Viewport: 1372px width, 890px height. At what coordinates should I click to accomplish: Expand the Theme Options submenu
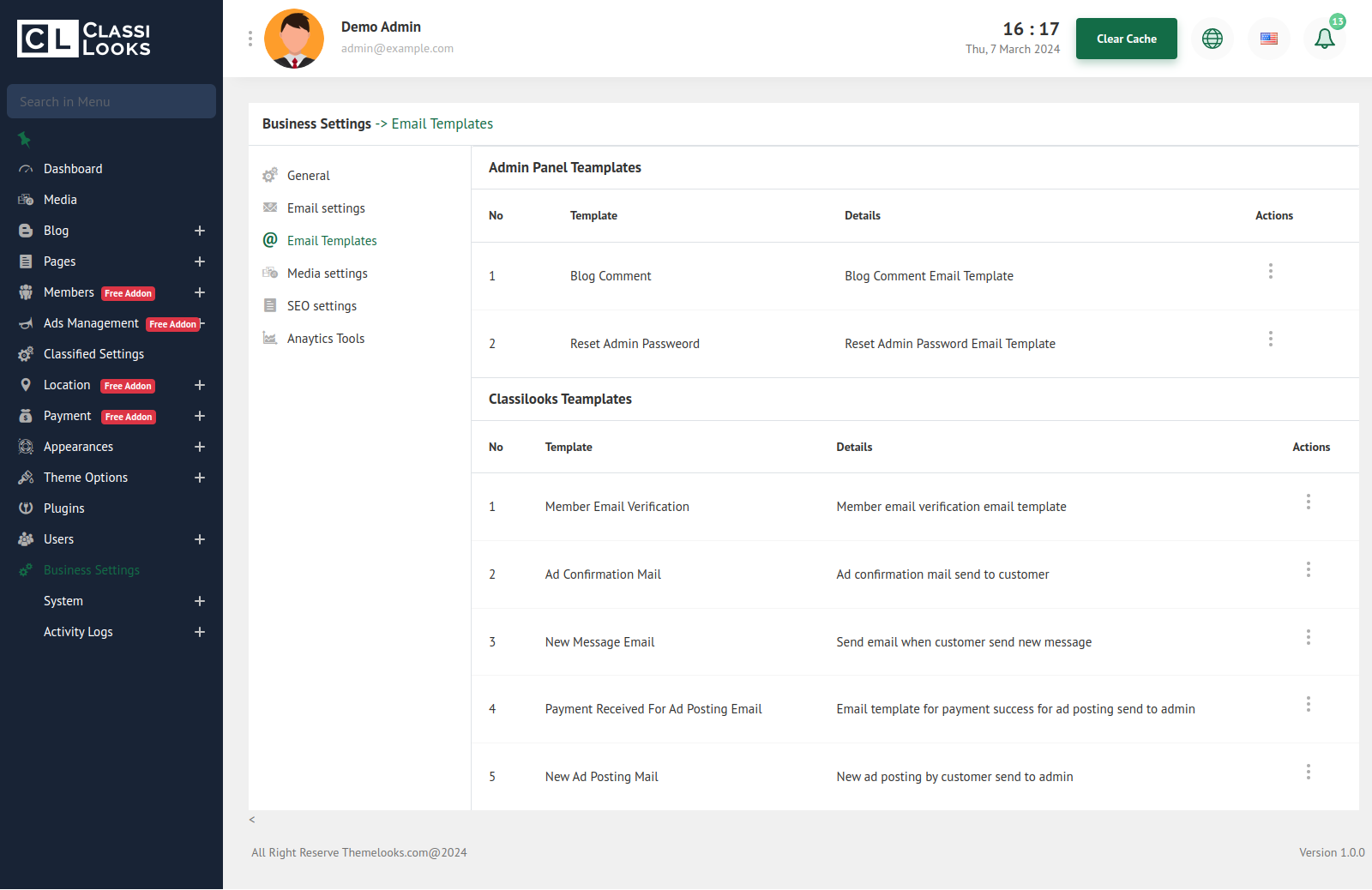(200, 478)
